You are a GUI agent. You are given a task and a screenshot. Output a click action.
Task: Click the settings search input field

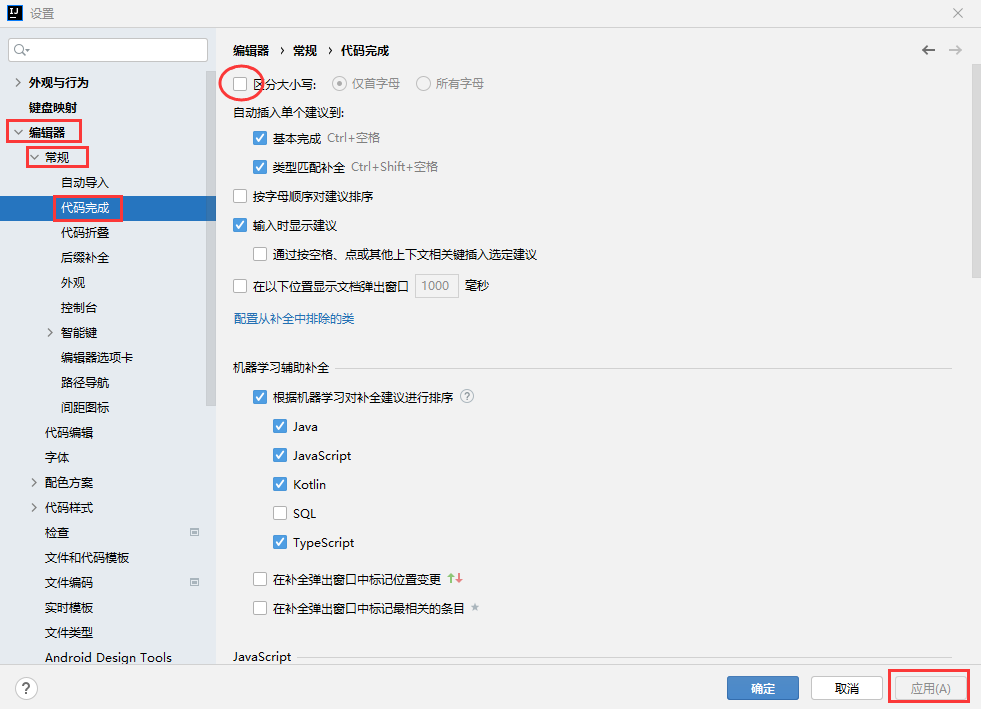point(115,49)
